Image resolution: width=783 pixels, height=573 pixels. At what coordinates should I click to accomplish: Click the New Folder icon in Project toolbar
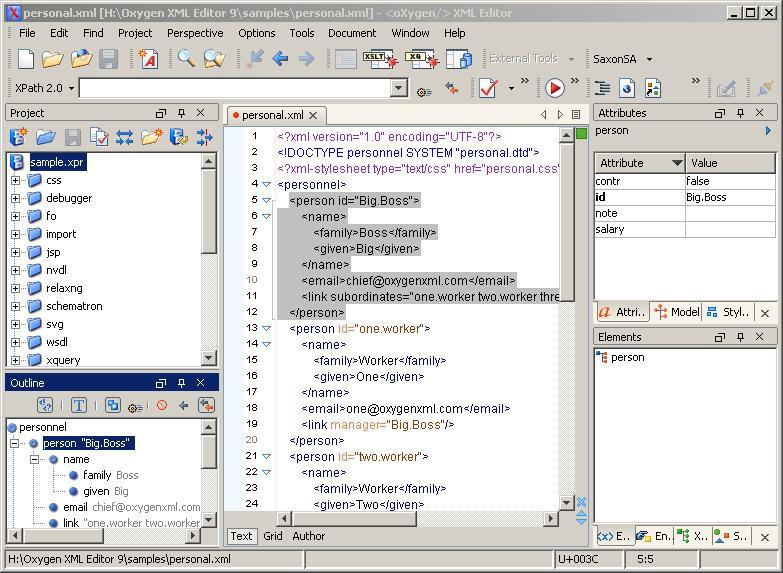(151, 137)
